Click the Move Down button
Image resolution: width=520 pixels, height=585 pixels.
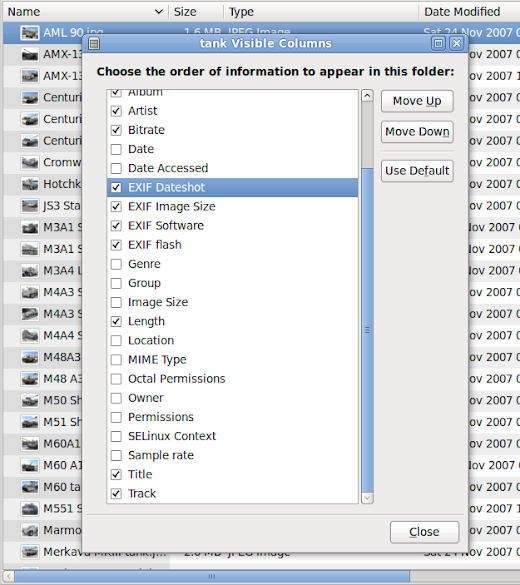coord(417,132)
